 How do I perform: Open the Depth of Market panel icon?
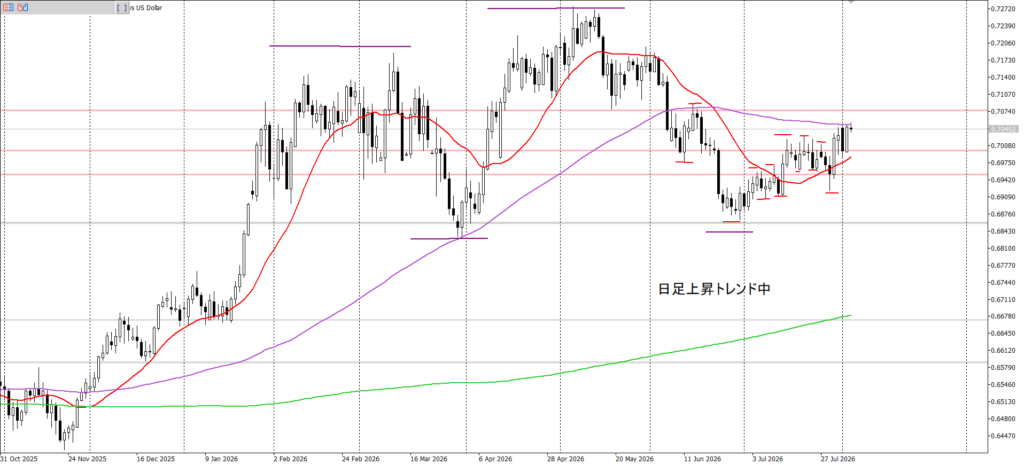pos(8,8)
